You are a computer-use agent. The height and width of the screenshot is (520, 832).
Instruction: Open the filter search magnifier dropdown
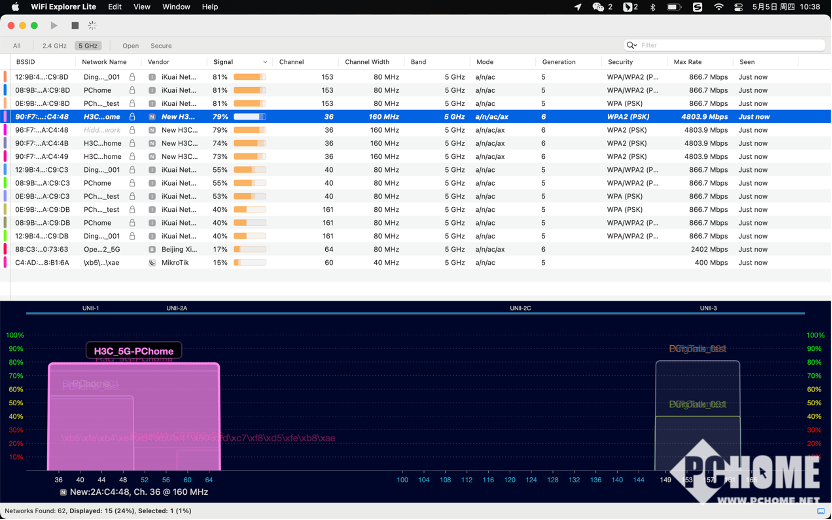tap(631, 45)
